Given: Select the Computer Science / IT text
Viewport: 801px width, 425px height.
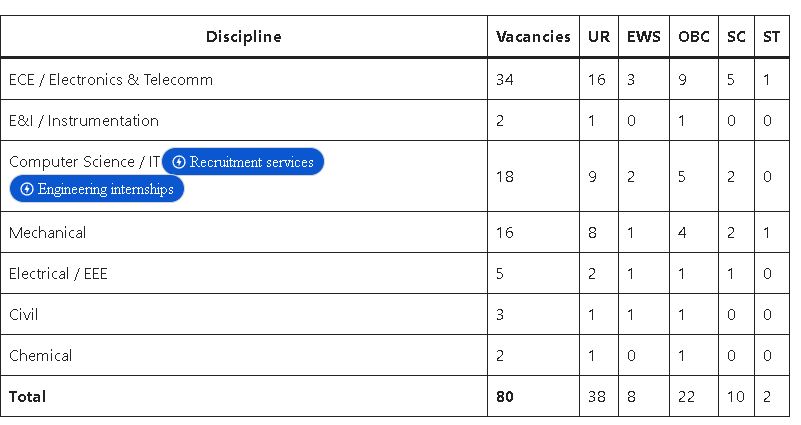Looking at the screenshot, I should pos(84,162).
